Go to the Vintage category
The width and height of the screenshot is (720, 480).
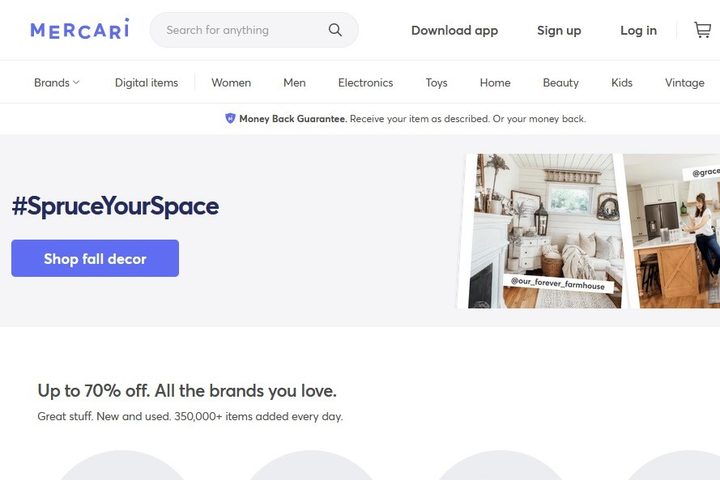[685, 83]
